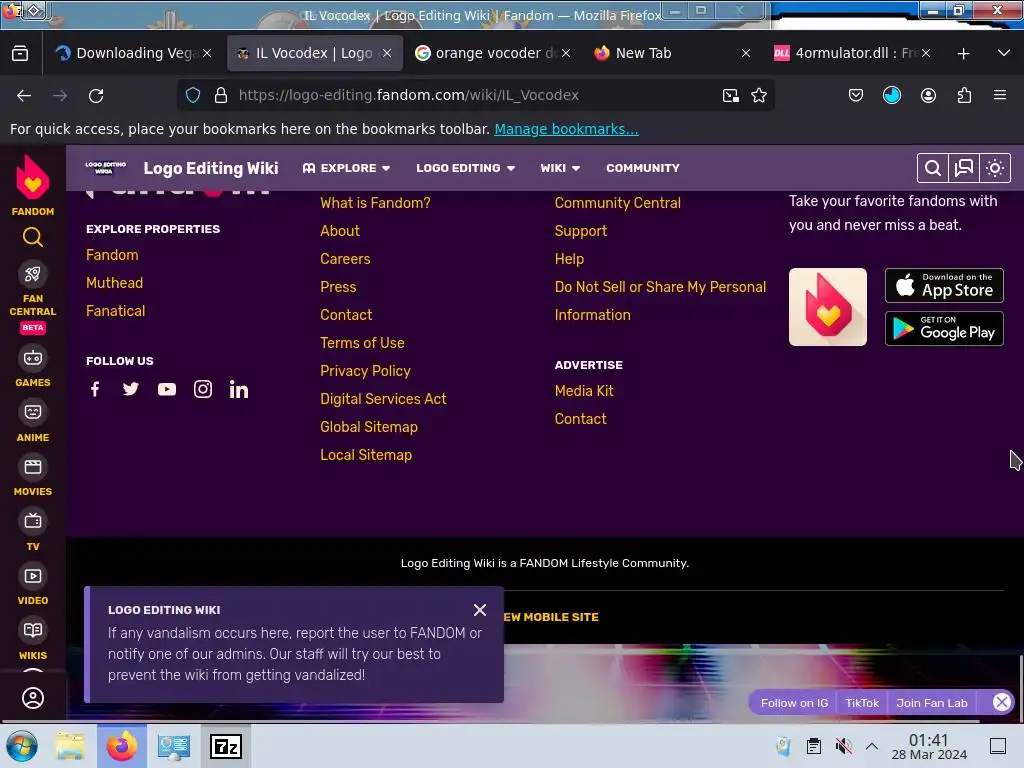Open Firefox View tabs icon
This screenshot has height=768, width=1024.
(20, 53)
